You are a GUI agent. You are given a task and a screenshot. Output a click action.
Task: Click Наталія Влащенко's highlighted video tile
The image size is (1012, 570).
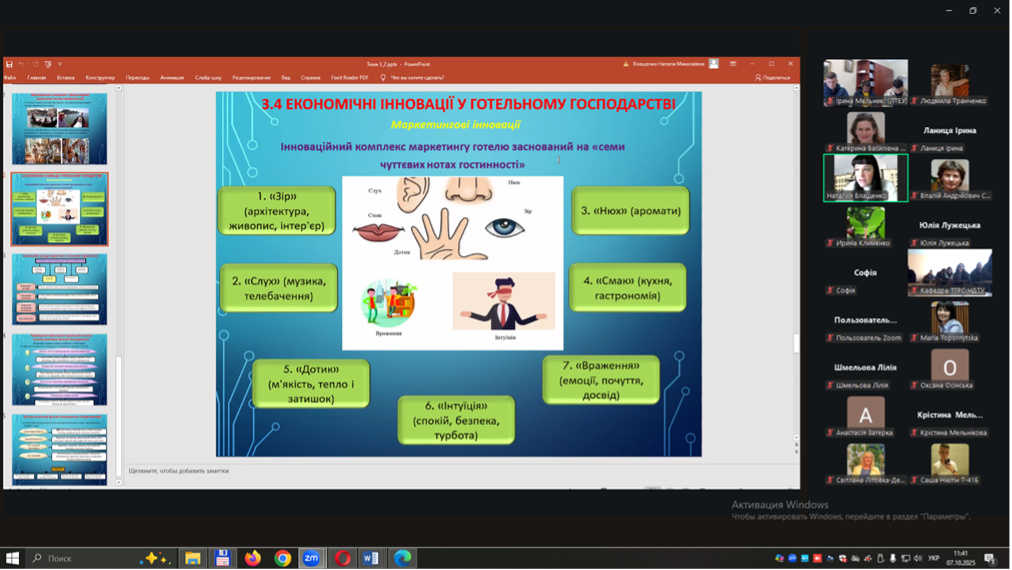(865, 175)
